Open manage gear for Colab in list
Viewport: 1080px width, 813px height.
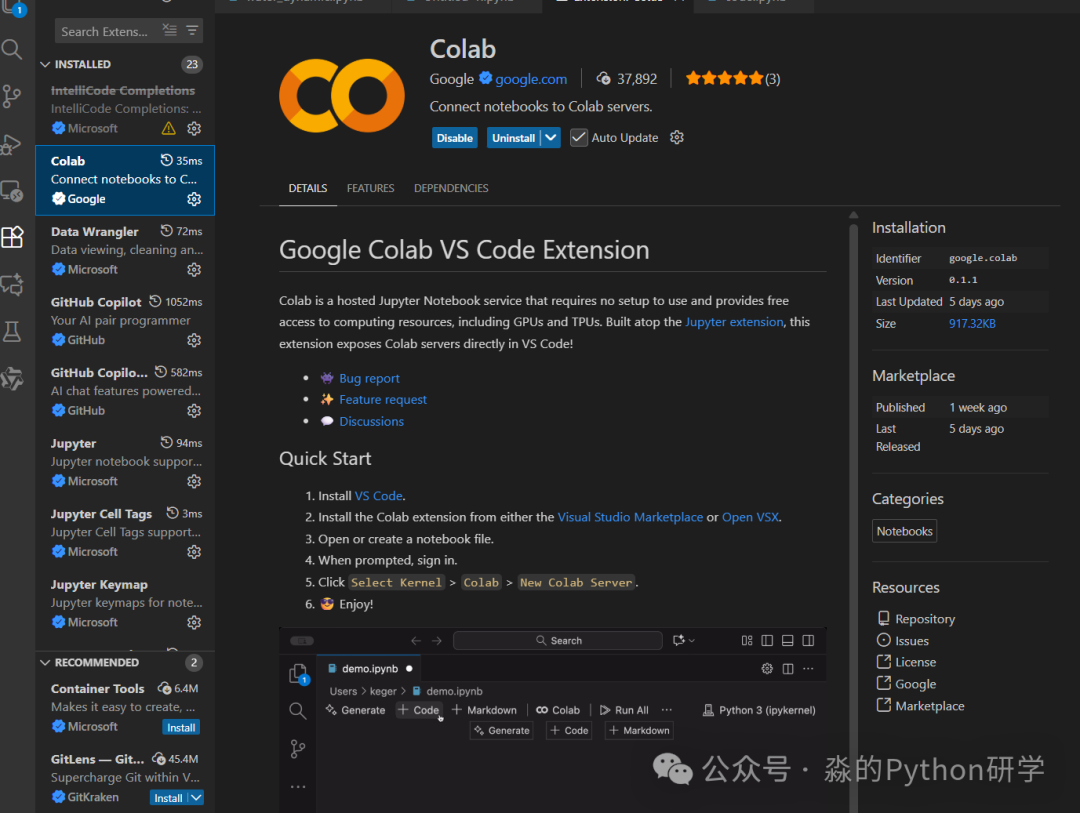click(194, 199)
